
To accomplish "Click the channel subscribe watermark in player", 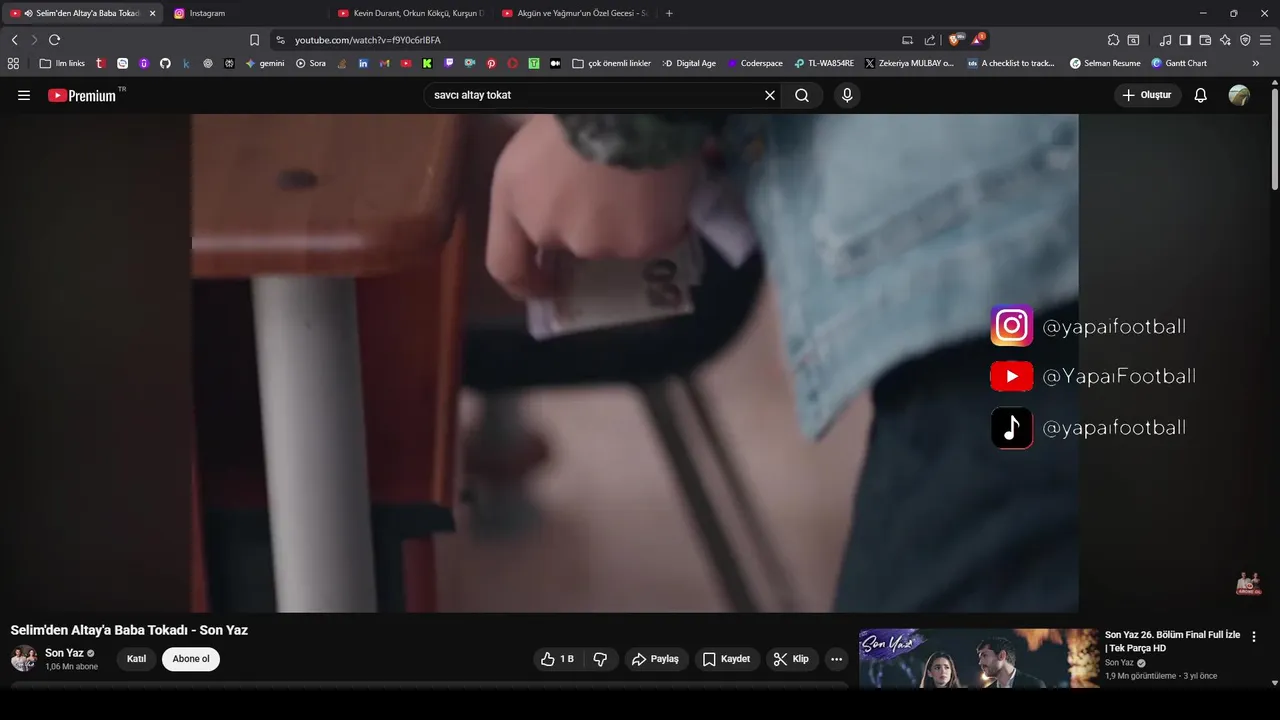I will 1248,584.
